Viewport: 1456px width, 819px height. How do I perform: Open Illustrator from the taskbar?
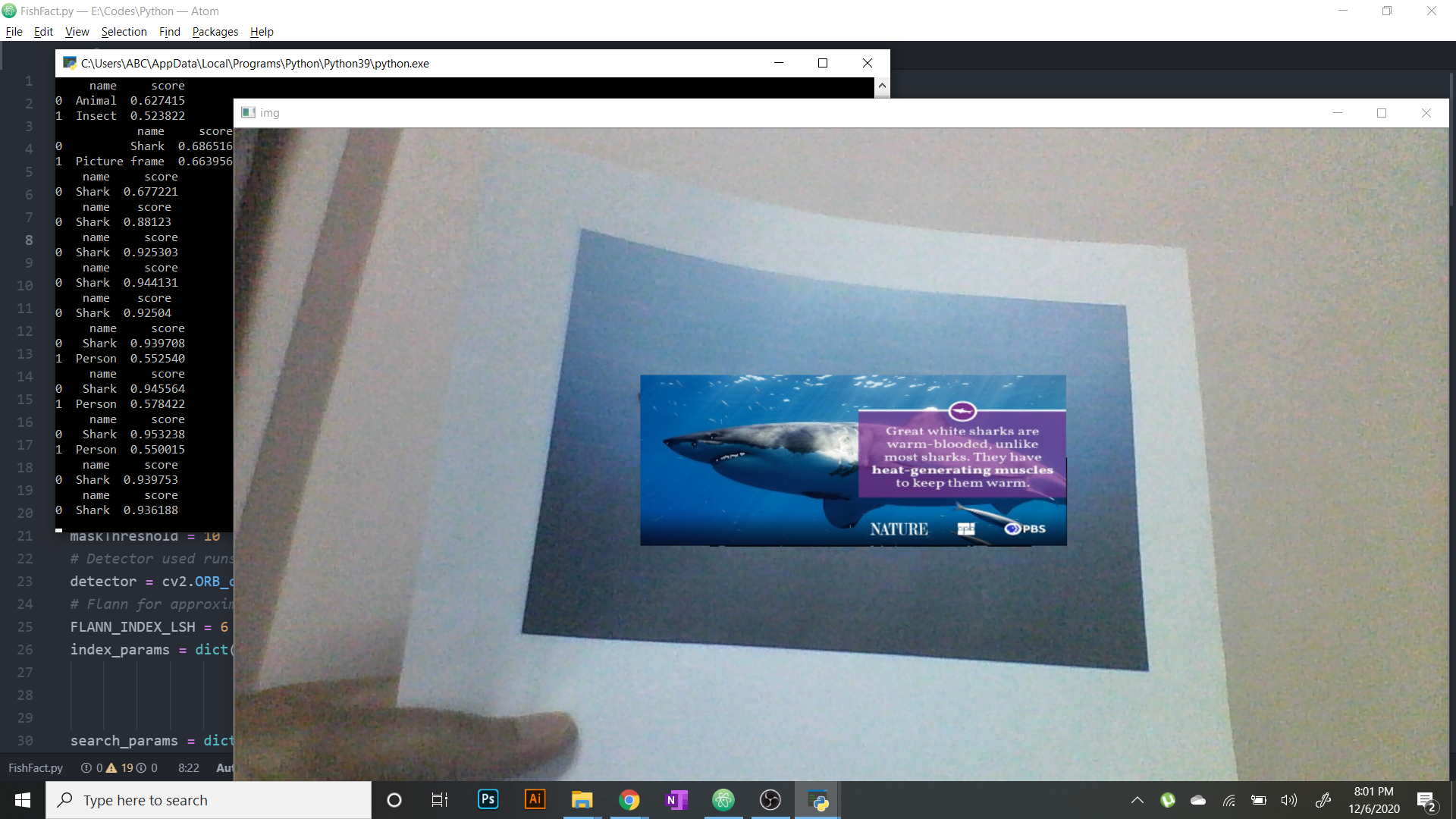tap(535, 799)
